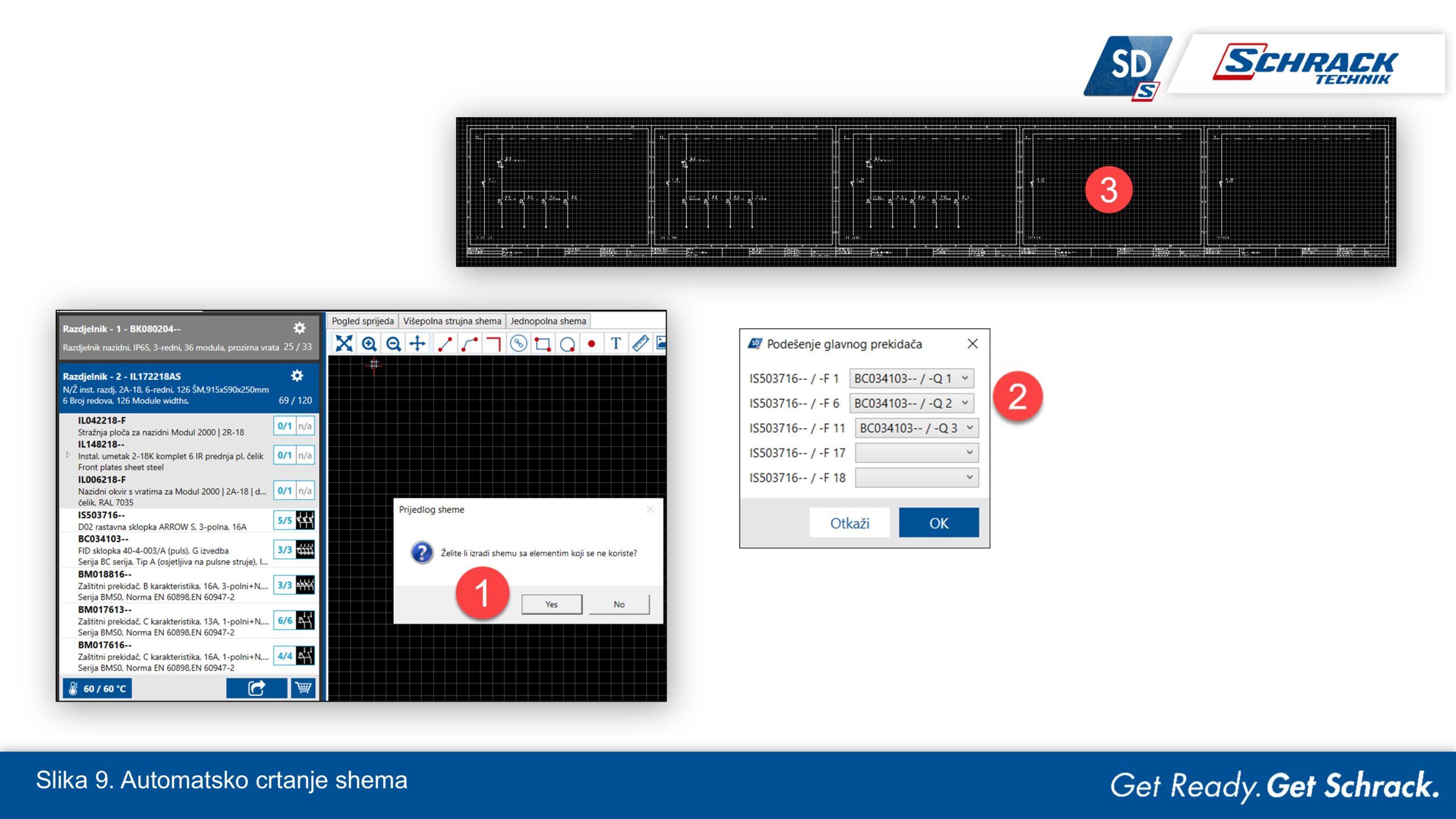Click the n/a cell for IL042218-F
The height and width of the screenshot is (819, 1456).
[x=305, y=426]
